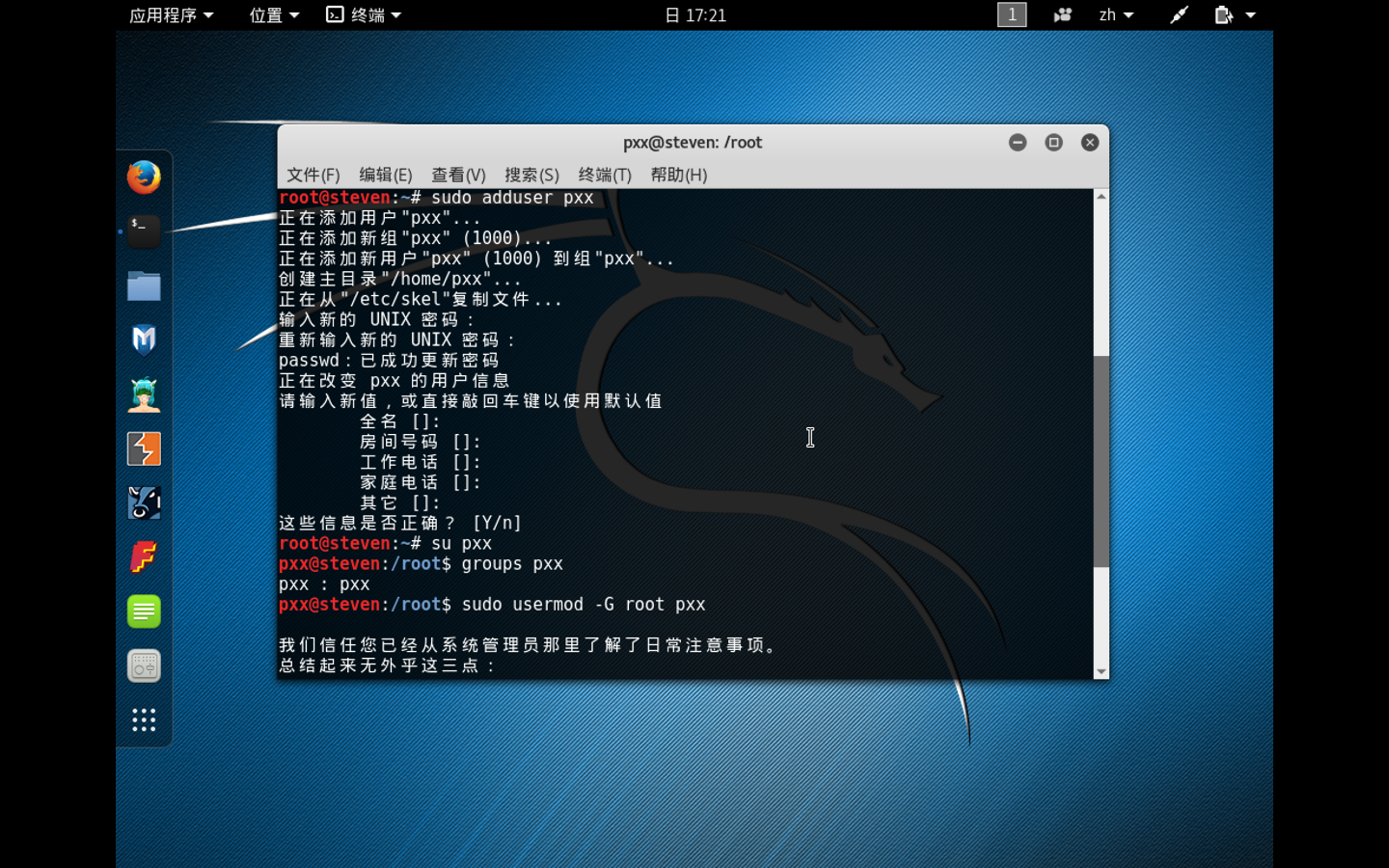
Task: Click the line 输入新的 UNIX 密码：
Action: [x=377, y=319]
